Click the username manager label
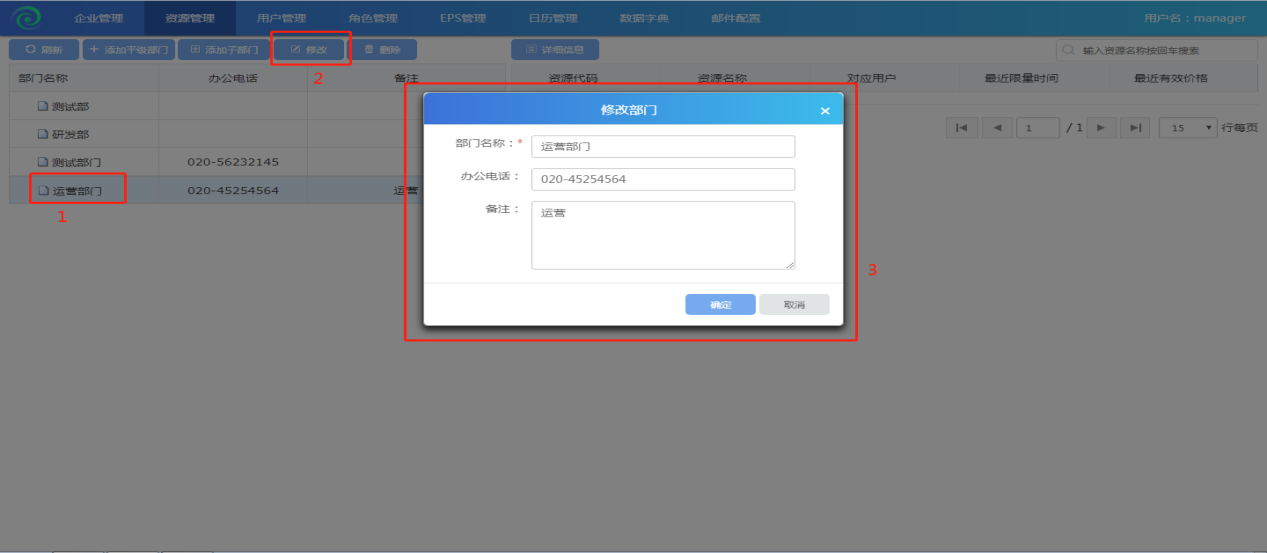Viewport: 1267px width, 553px height. pos(1194,18)
